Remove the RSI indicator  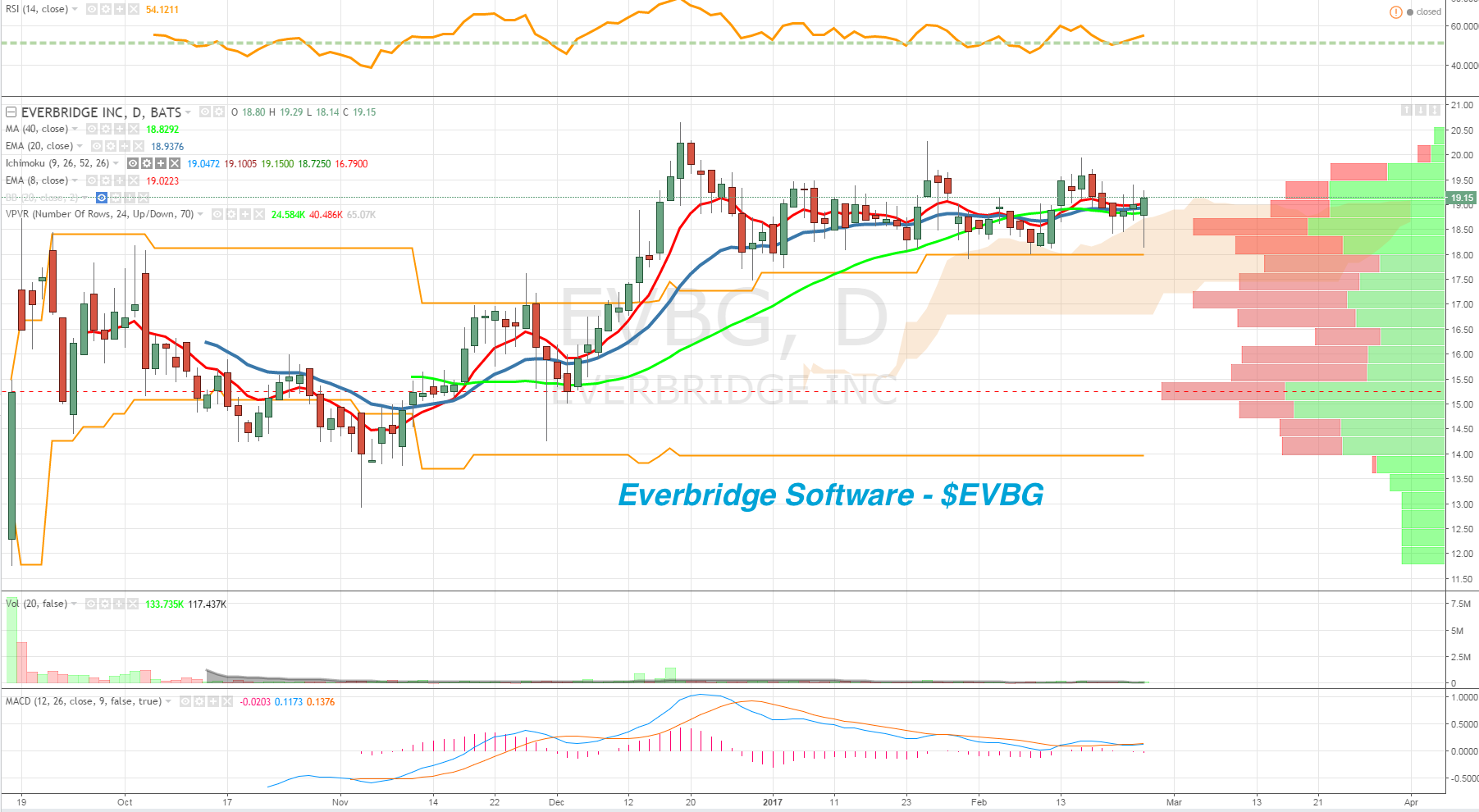point(134,10)
